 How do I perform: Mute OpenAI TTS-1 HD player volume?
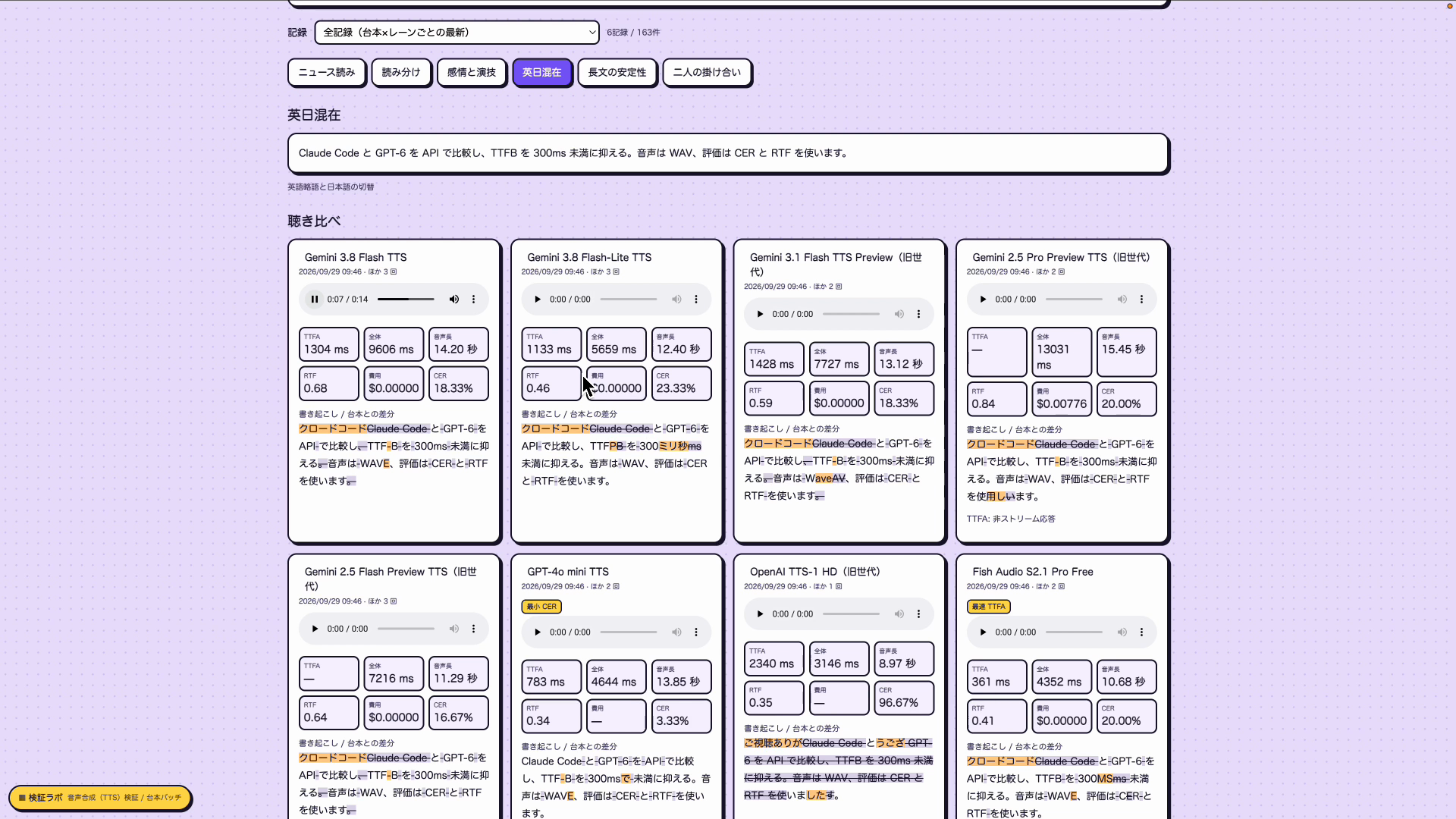(899, 614)
